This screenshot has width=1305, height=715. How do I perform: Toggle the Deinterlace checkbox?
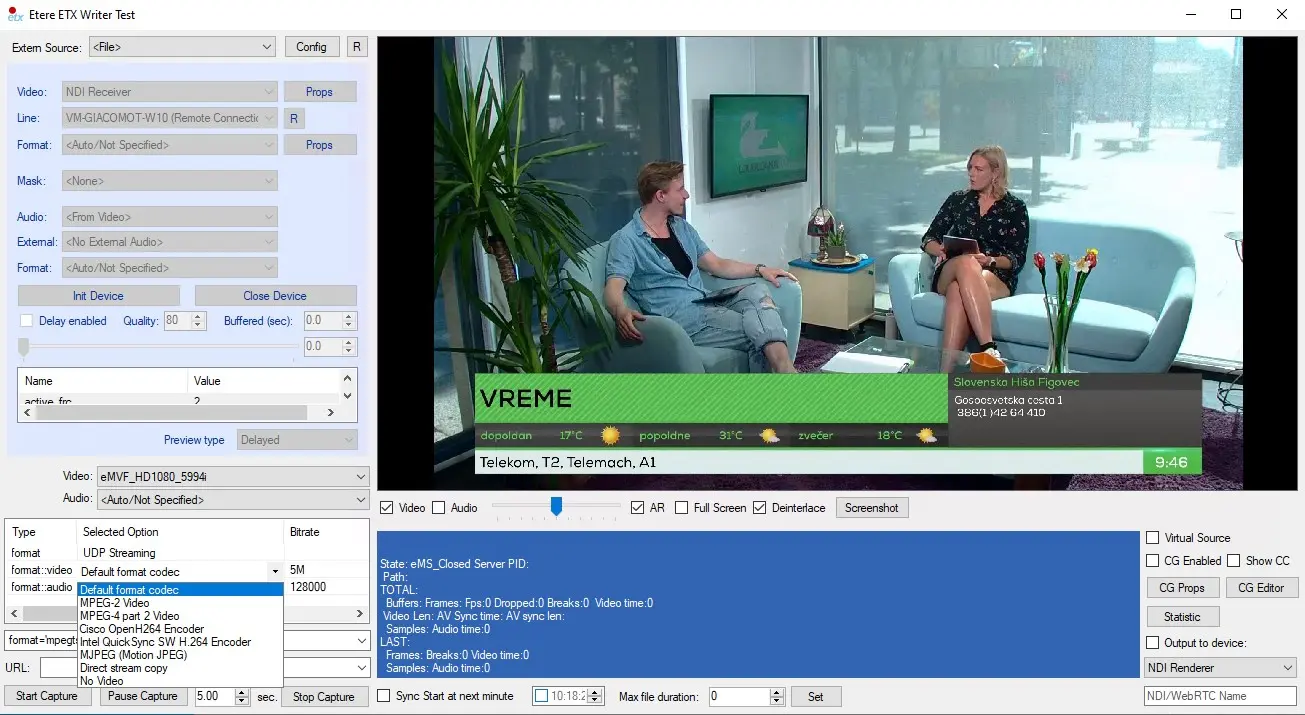(x=759, y=508)
